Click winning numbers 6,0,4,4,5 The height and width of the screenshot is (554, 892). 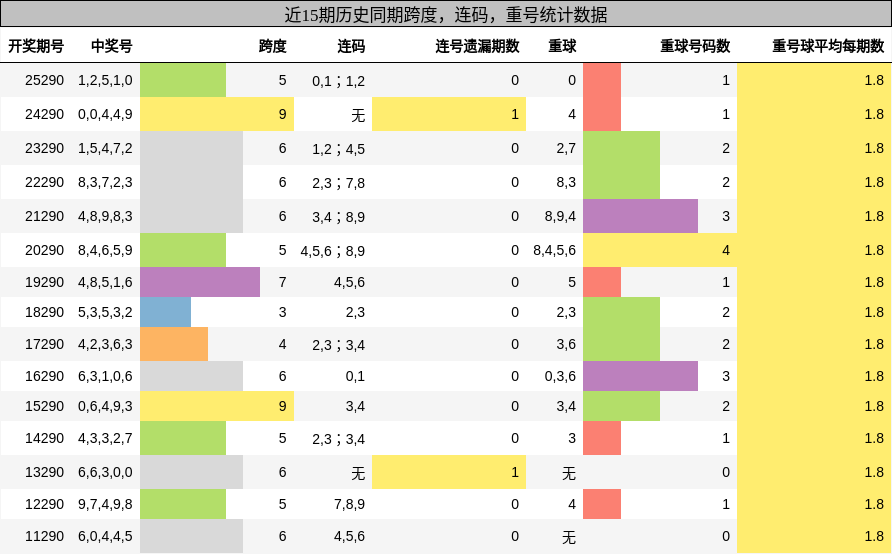click(105, 536)
